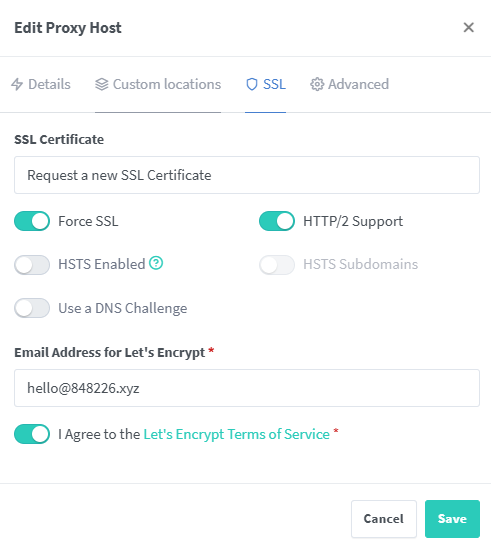This screenshot has width=491, height=548.
Task: Click the Save button
Action: tap(452, 519)
